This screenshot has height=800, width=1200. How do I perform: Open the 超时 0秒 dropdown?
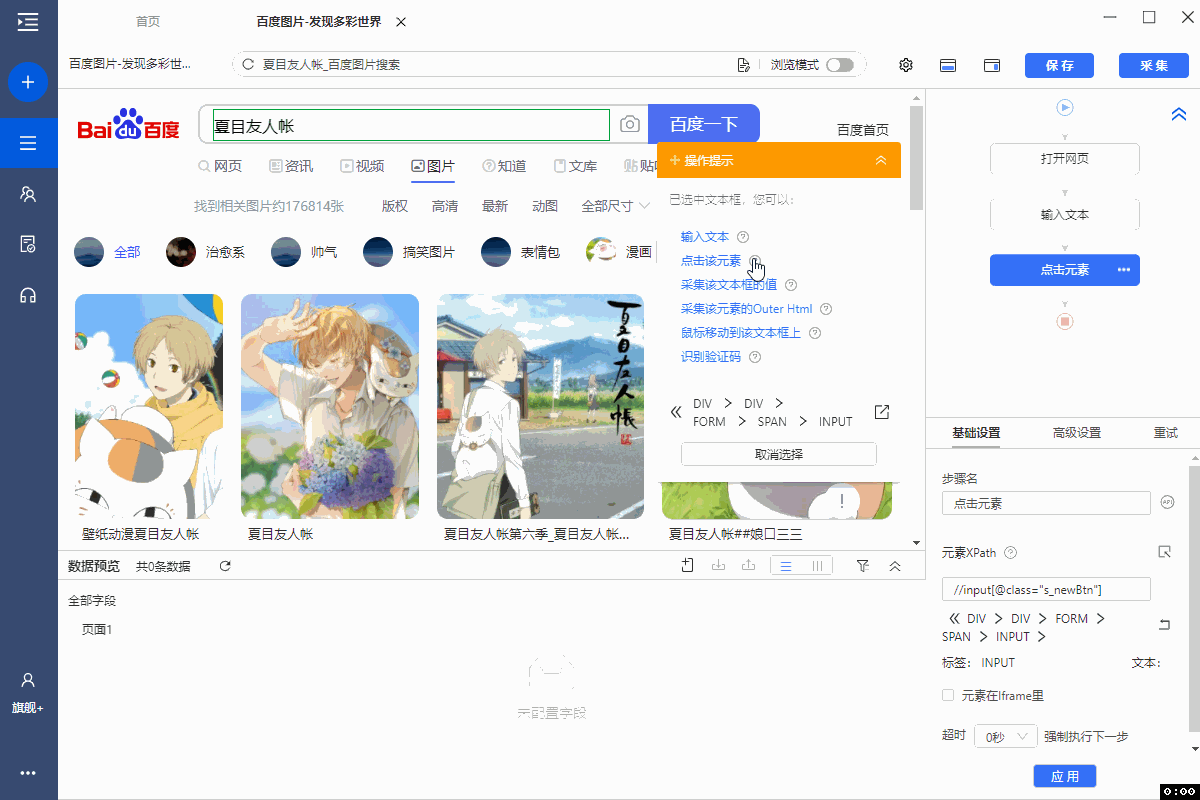(x=1005, y=736)
